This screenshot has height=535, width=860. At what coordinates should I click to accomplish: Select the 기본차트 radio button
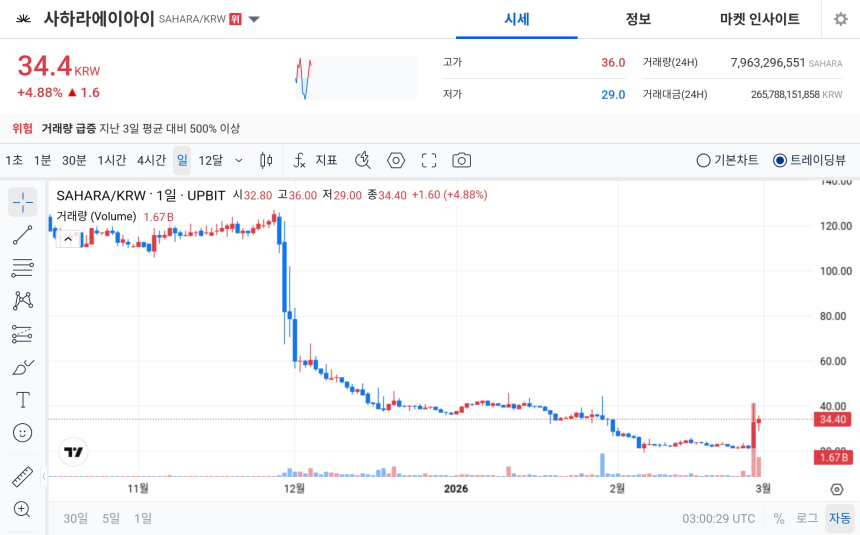[x=703, y=160]
